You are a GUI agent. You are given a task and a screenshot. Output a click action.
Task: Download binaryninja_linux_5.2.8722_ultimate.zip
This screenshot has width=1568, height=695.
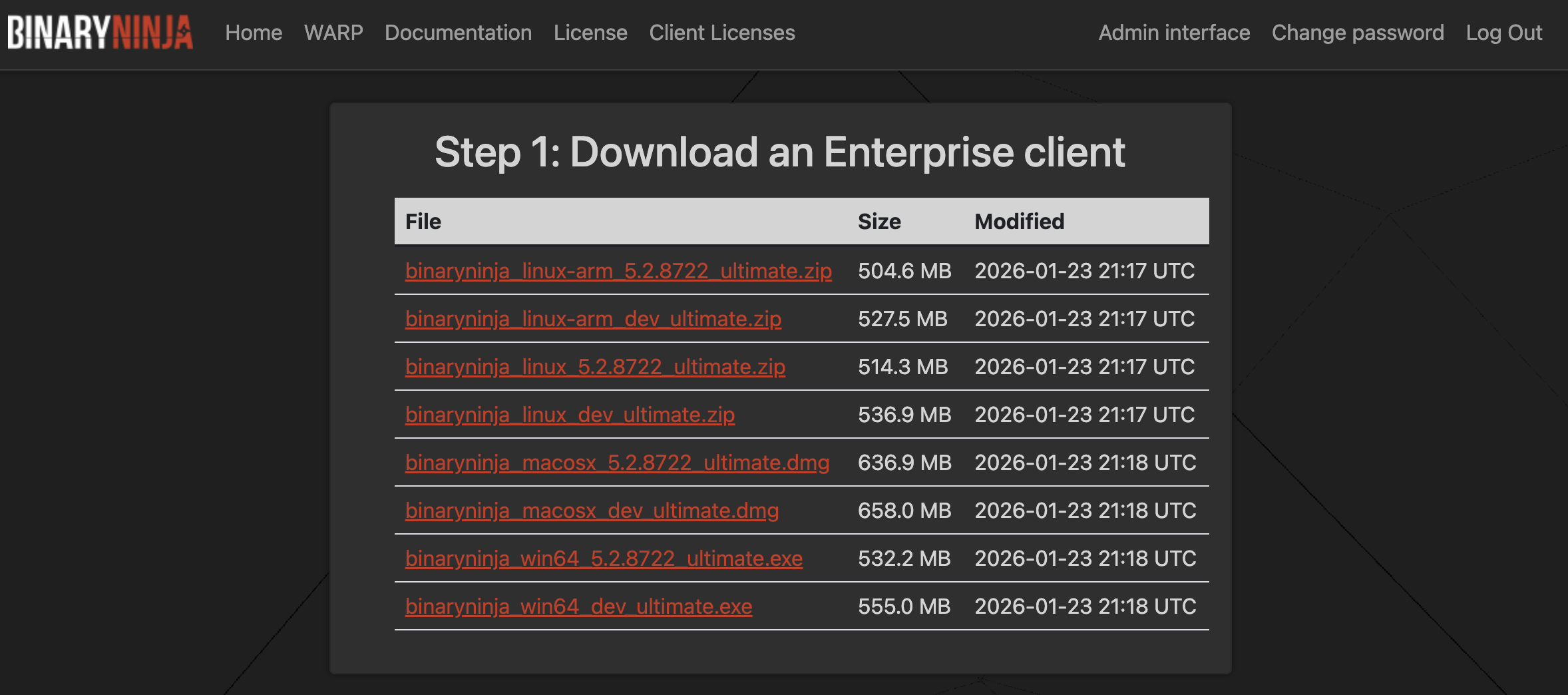point(595,367)
